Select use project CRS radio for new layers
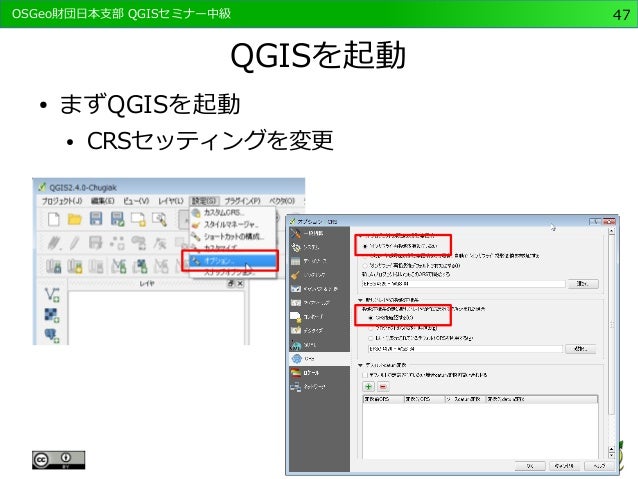638x479 pixels. (x=370, y=328)
